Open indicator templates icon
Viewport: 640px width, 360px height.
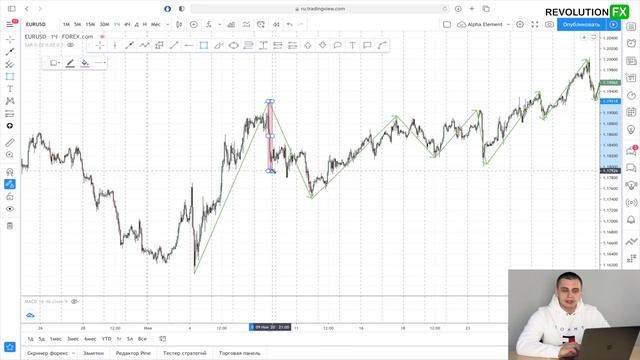tap(246, 24)
